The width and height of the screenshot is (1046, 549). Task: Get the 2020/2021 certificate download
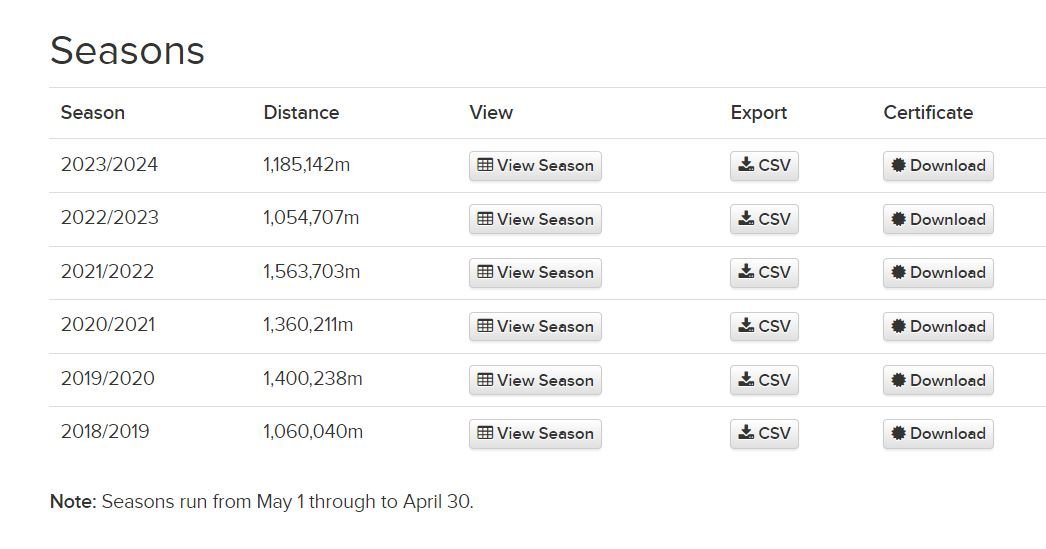(x=938, y=327)
